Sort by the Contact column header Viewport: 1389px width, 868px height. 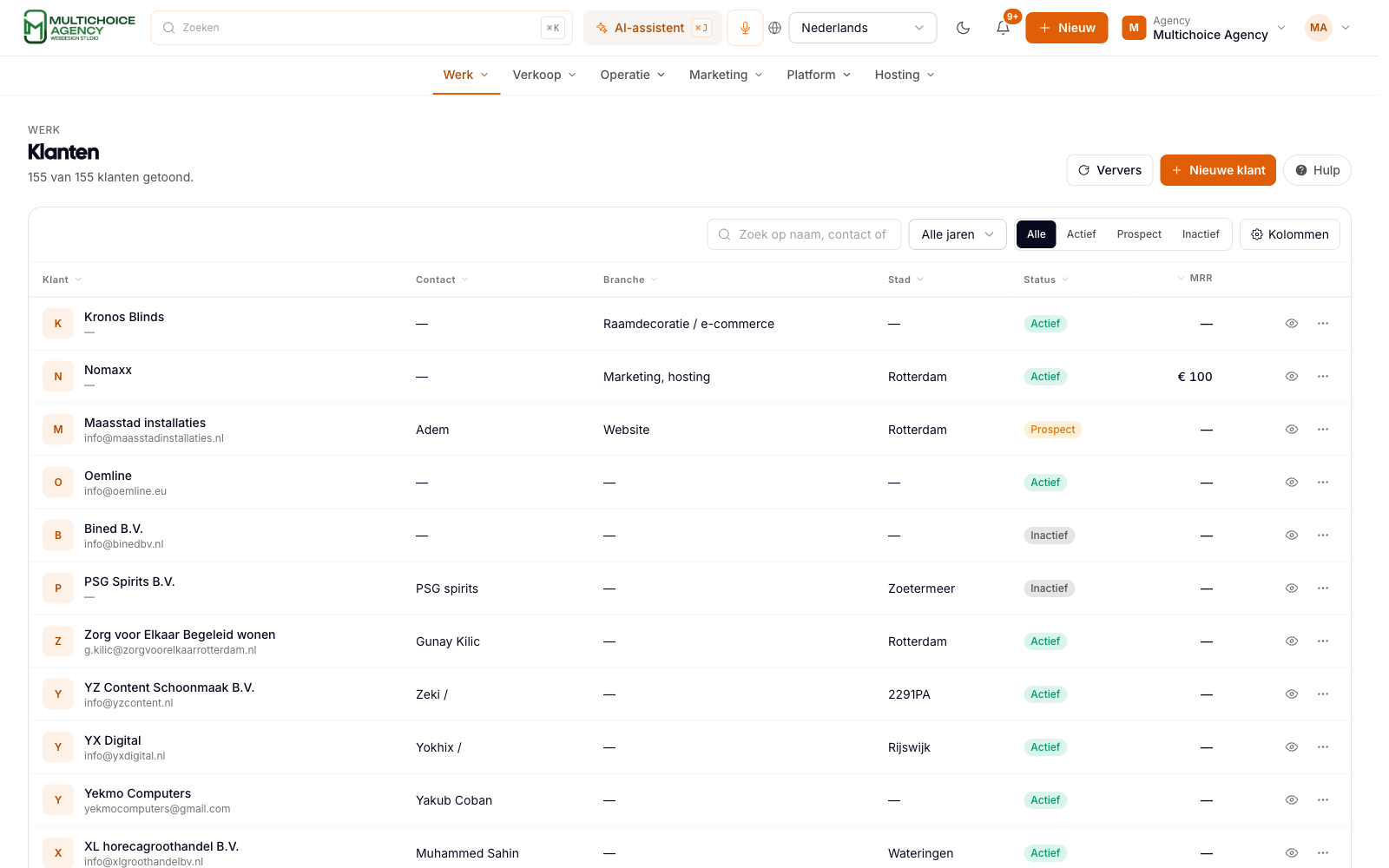[x=442, y=279]
